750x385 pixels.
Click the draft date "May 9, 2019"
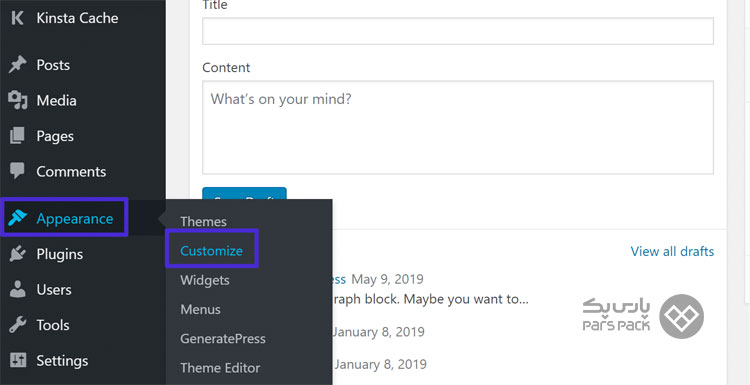pos(387,279)
